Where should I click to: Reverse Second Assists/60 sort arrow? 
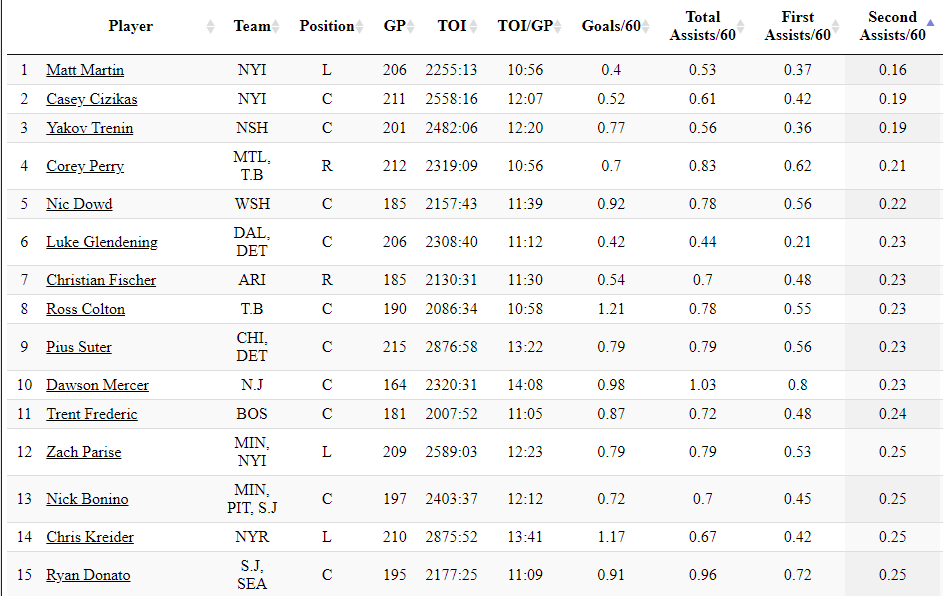[x=930, y=23]
